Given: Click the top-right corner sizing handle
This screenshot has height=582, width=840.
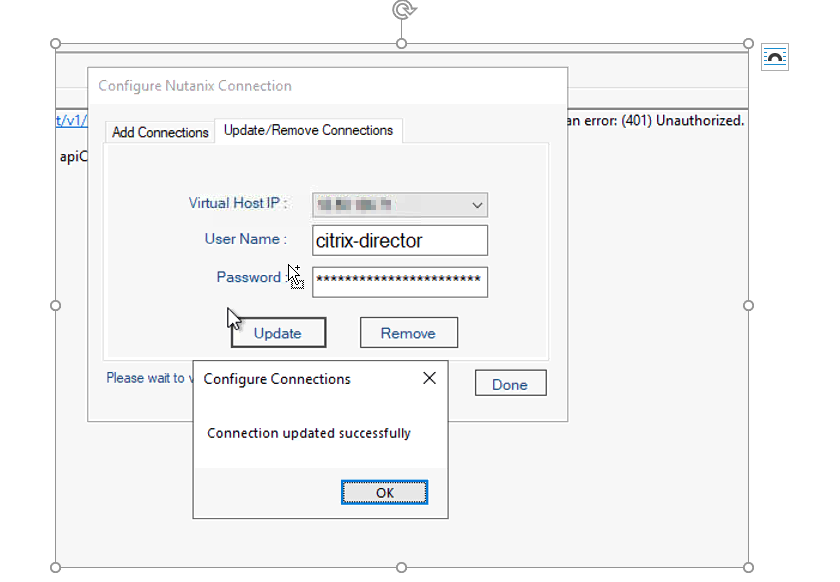Looking at the screenshot, I should pos(748,43).
